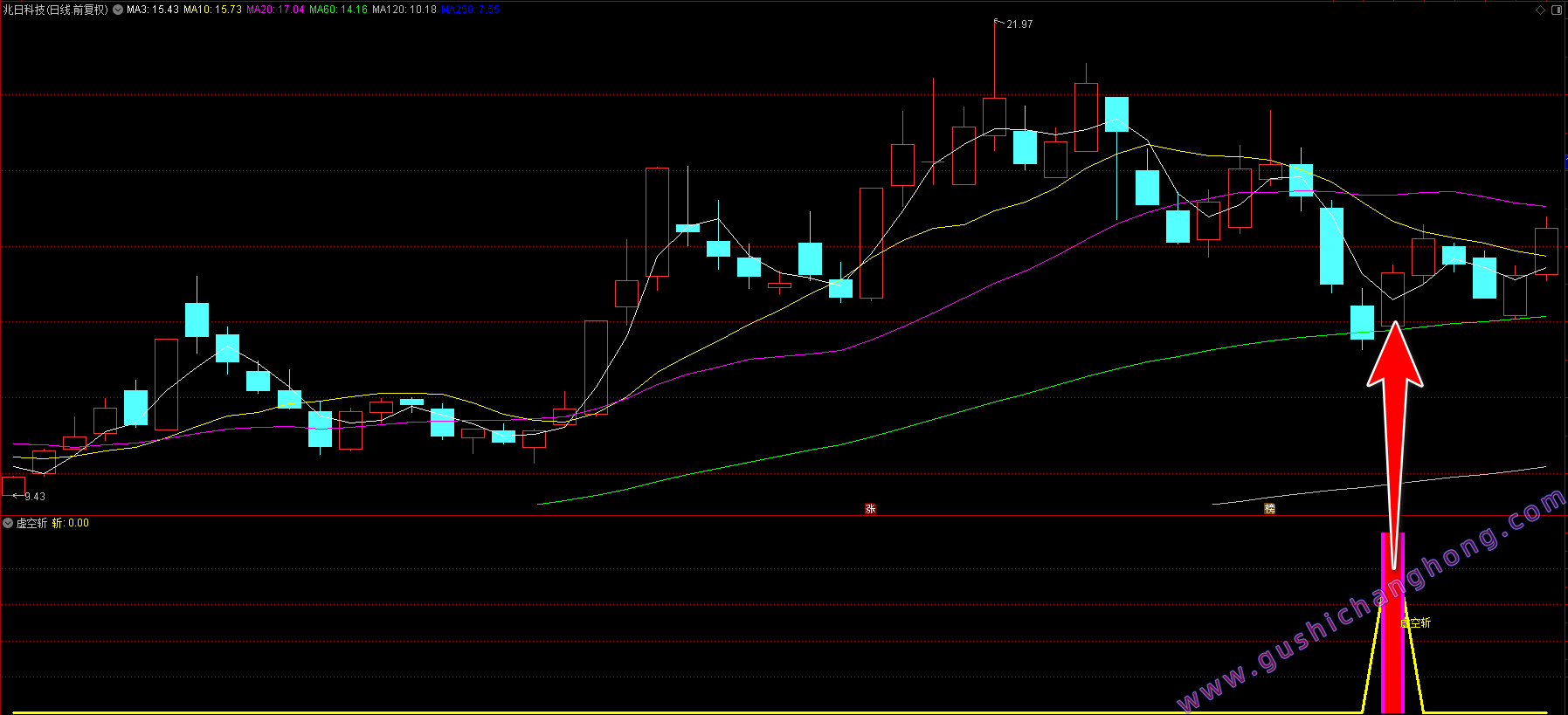Expand the 虚空斩 indicator dropdown arrow
Viewport: 1568px width, 715px height.
pos(8,523)
